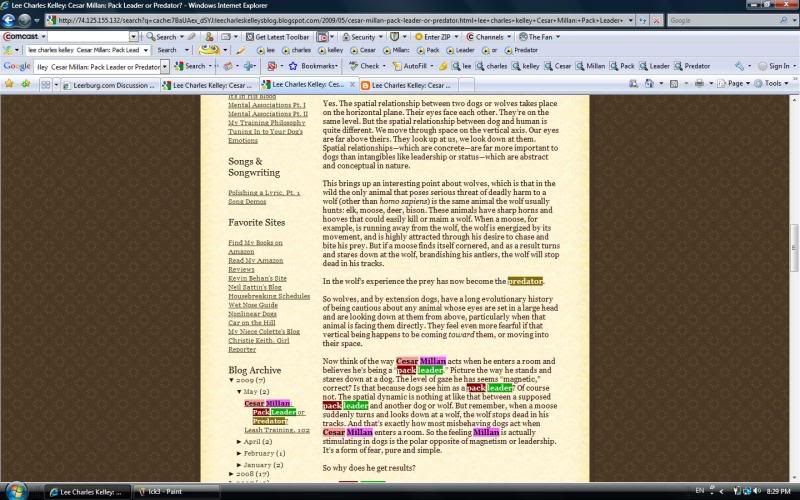Open the mail envelope icon on Comcast toolbar
Viewport: 800px width, 500px height.
(226, 37)
